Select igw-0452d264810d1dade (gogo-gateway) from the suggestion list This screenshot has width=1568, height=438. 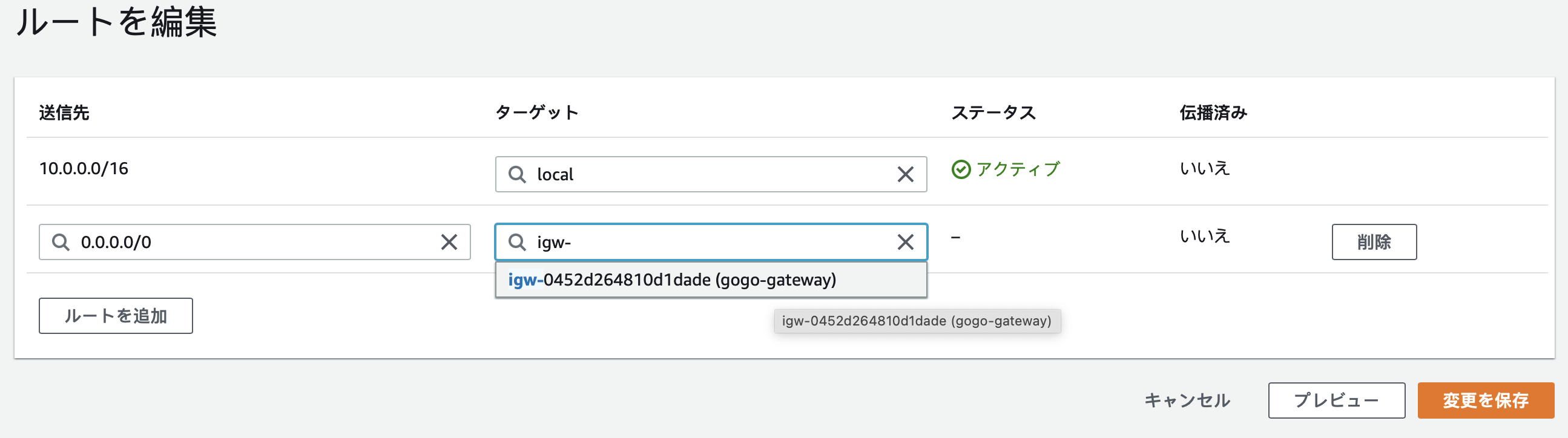[x=672, y=280]
